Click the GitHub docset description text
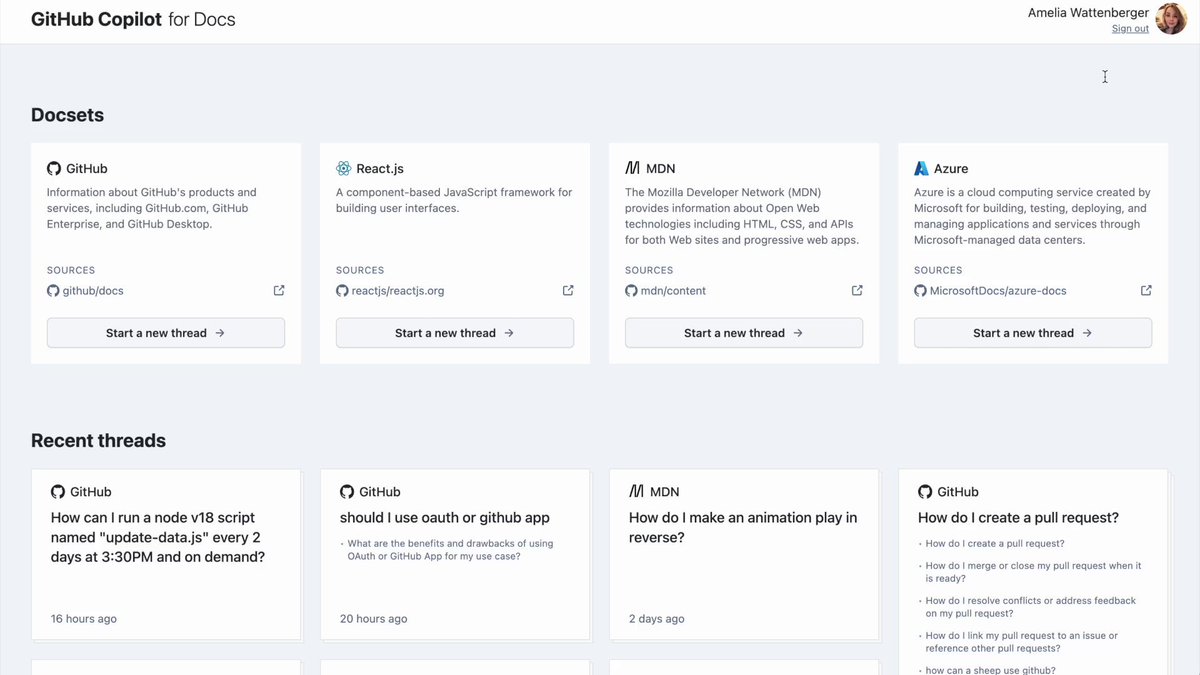Viewport: 1200px width, 675px height. 152,208
